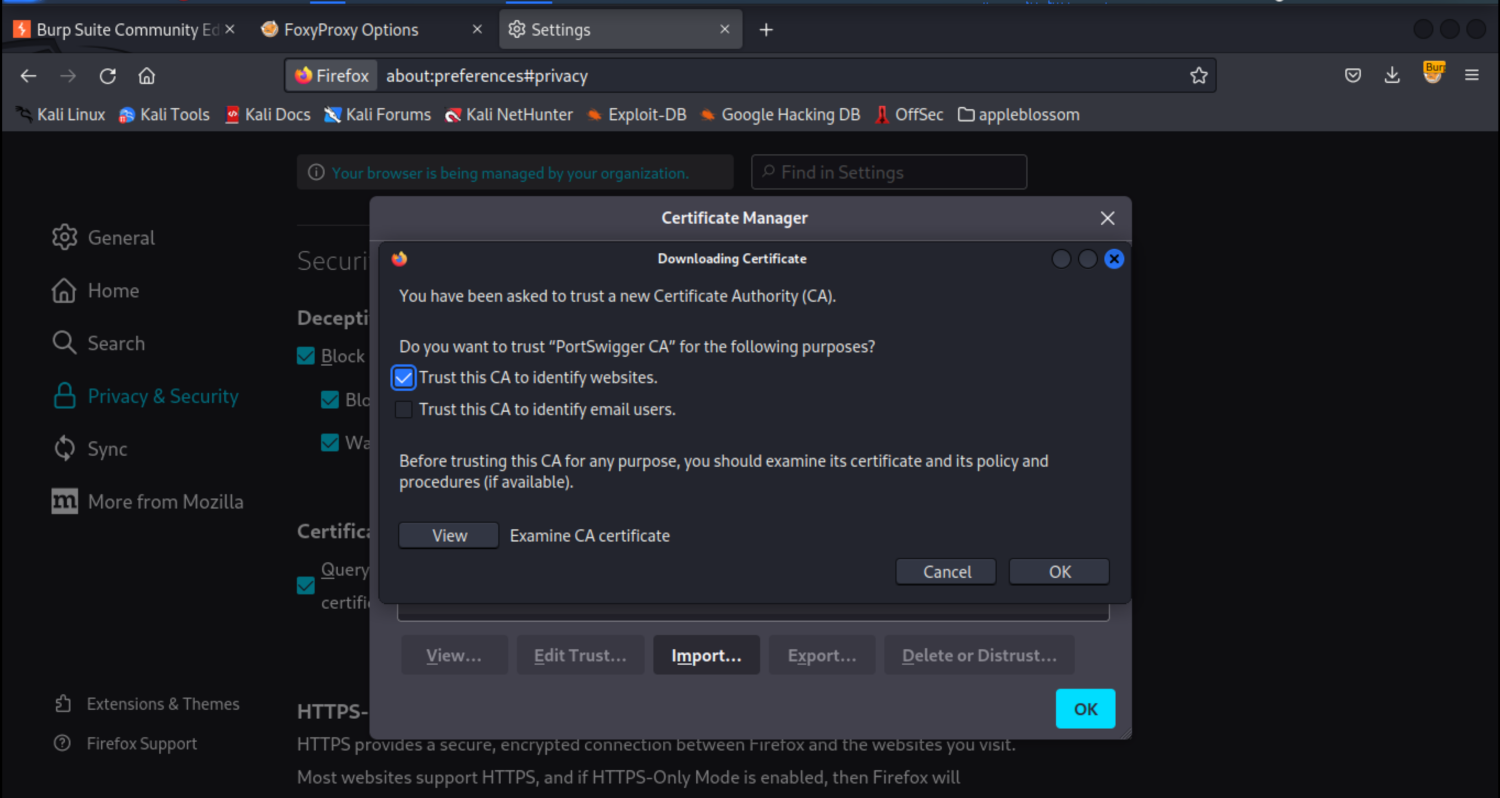
Task: Close the Certificate Manager with X
Action: point(1107,218)
